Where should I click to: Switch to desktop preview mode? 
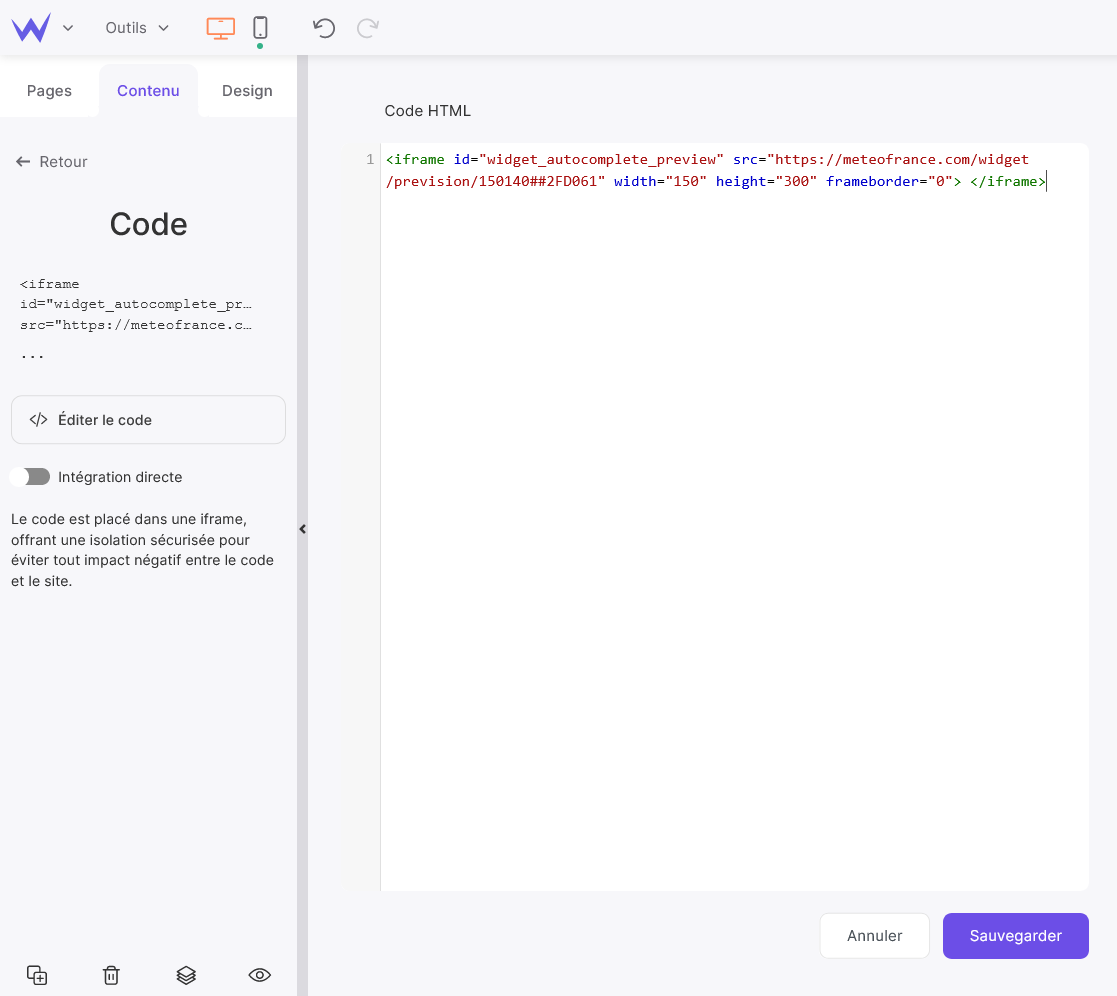[x=220, y=28]
